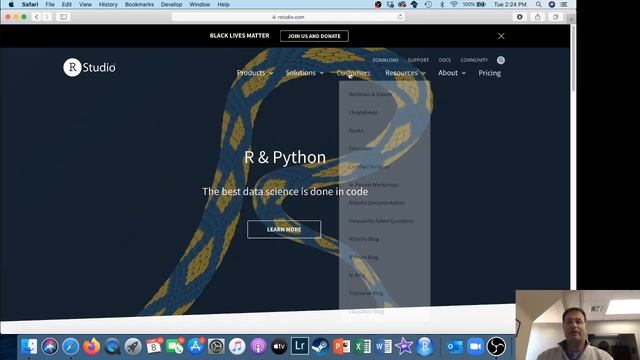Select Frequently Asked Questions menu entry
The image size is (640, 360).
381,221
